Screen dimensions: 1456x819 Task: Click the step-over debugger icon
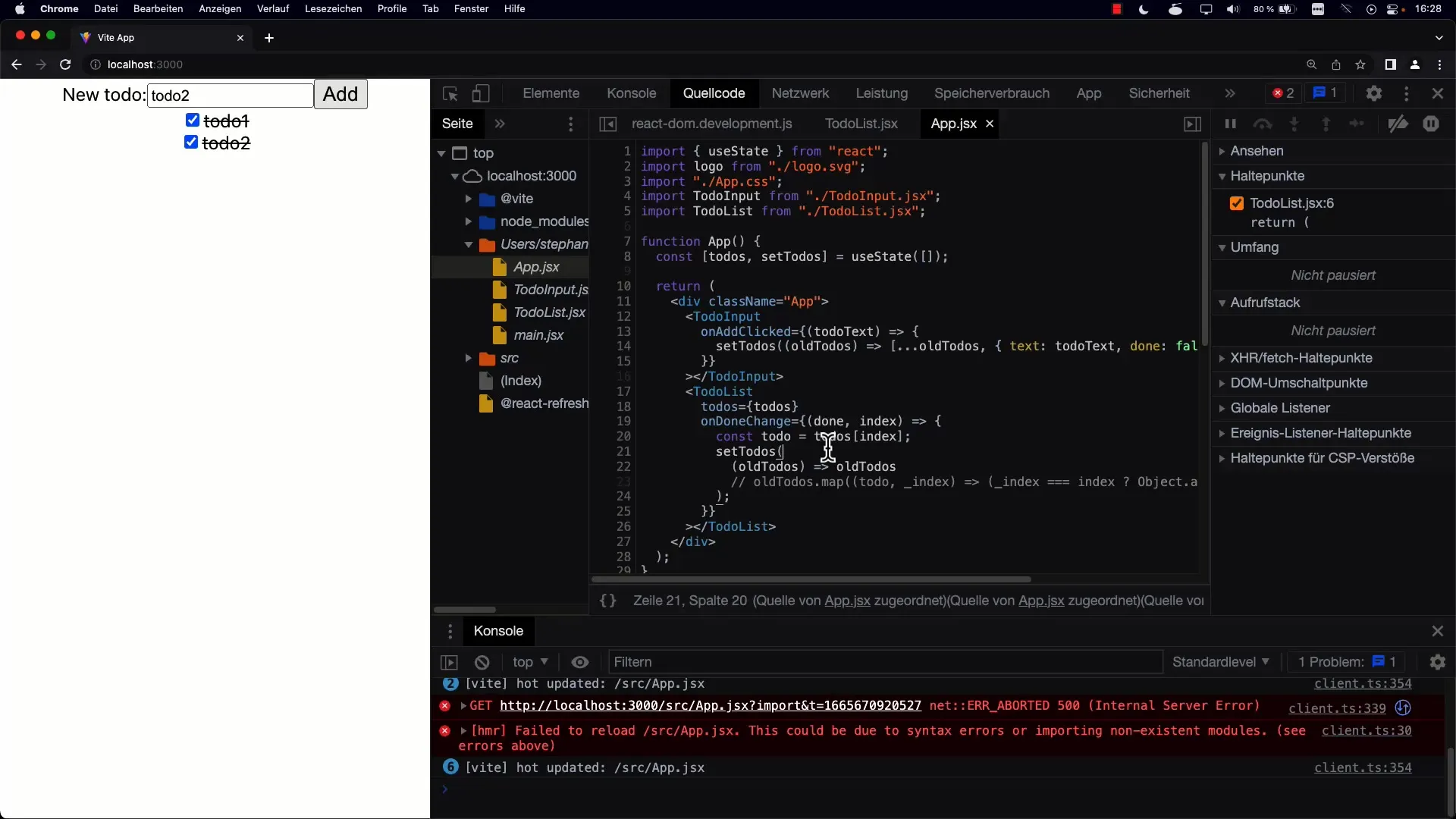click(x=1263, y=123)
